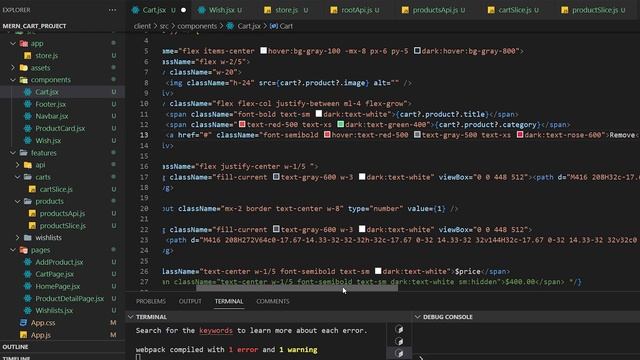Click the file icon of App.css
The width and height of the screenshot is (640, 360).
(x=24, y=322)
